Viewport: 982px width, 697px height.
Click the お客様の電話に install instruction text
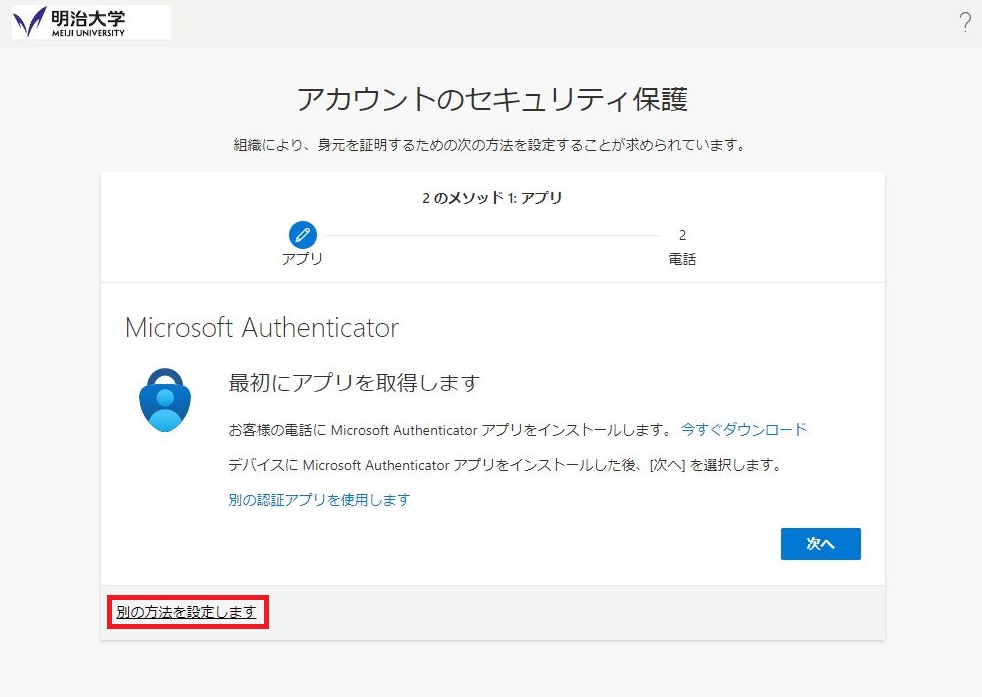click(450, 430)
